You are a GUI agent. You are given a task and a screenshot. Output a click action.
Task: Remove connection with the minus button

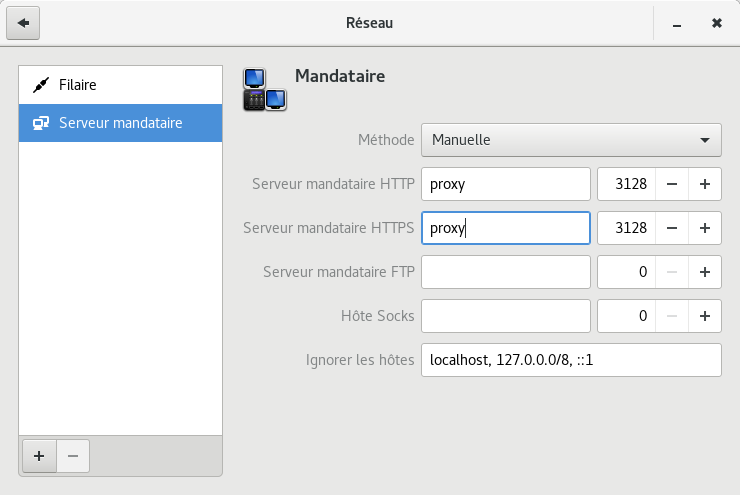(x=73, y=456)
